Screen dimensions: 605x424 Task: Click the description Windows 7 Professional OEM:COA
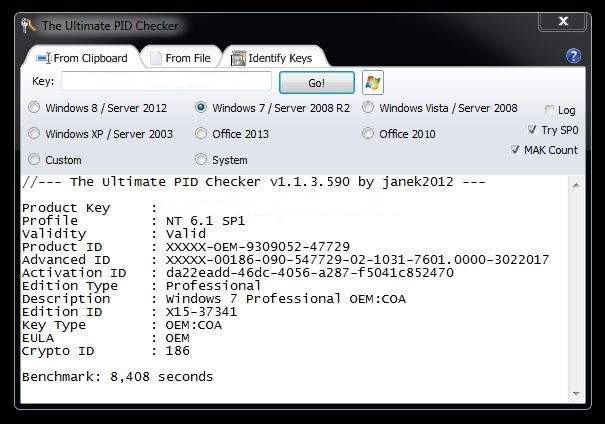286,299
